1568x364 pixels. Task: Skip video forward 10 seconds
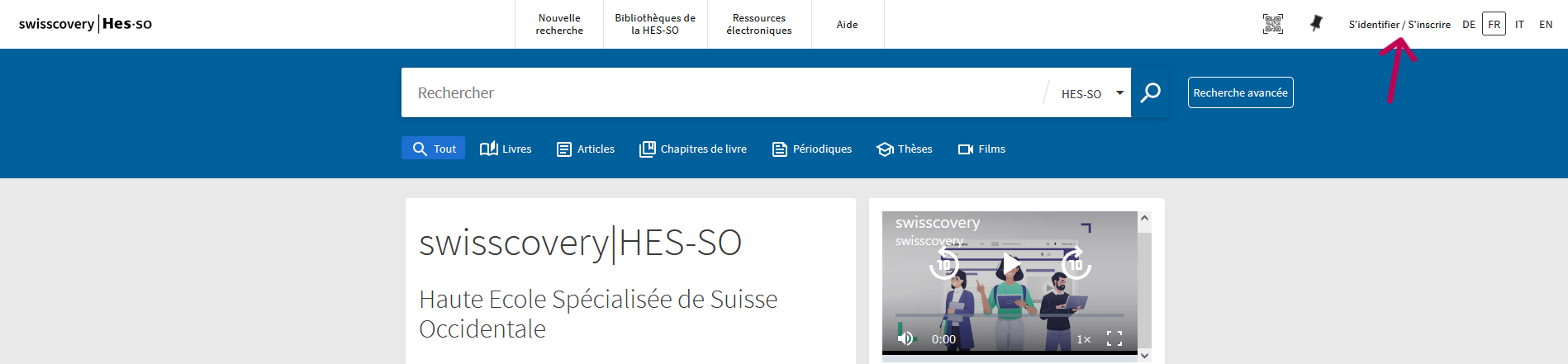(x=1076, y=265)
